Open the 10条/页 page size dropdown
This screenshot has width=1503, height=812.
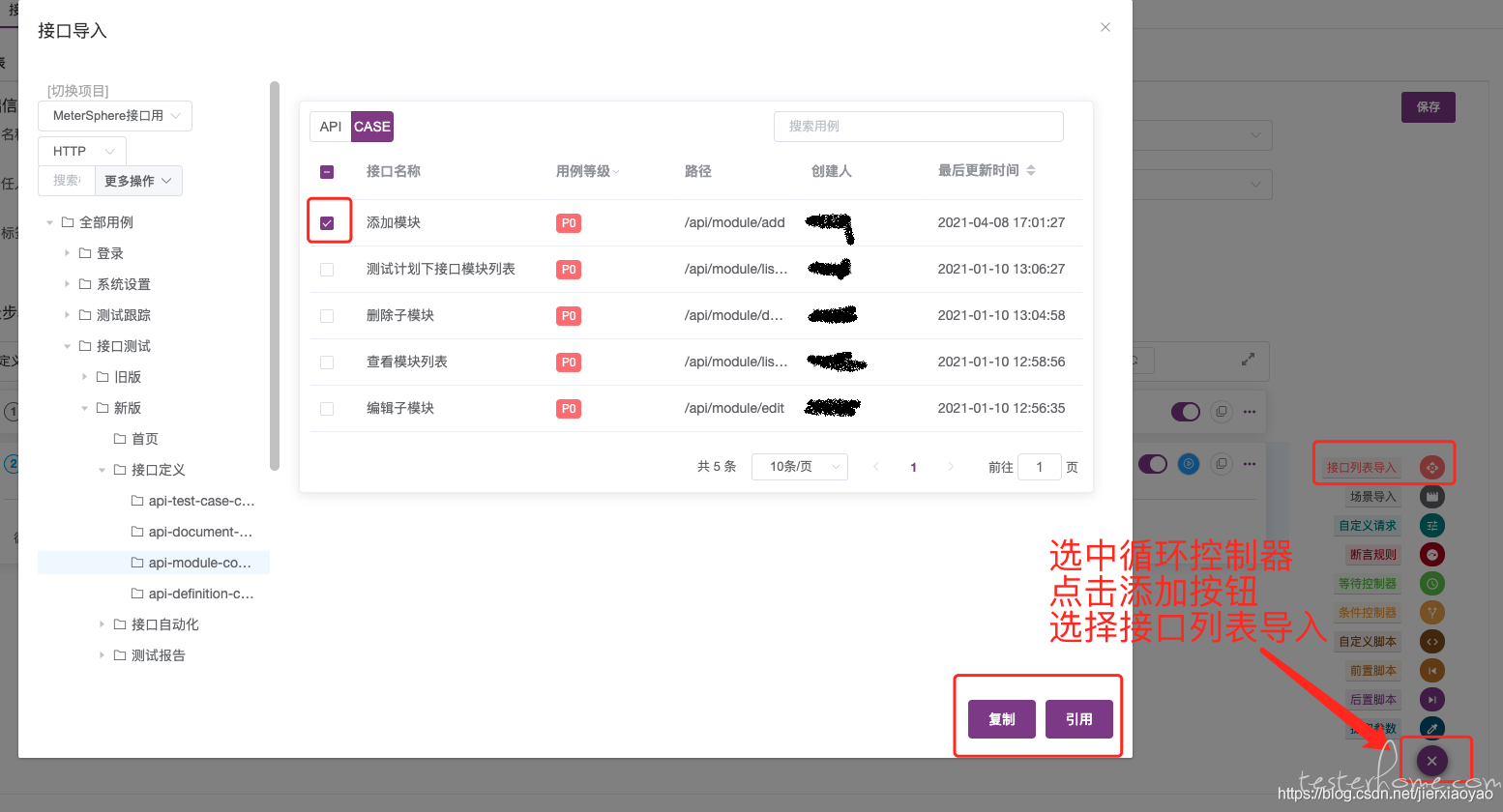(x=800, y=467)
